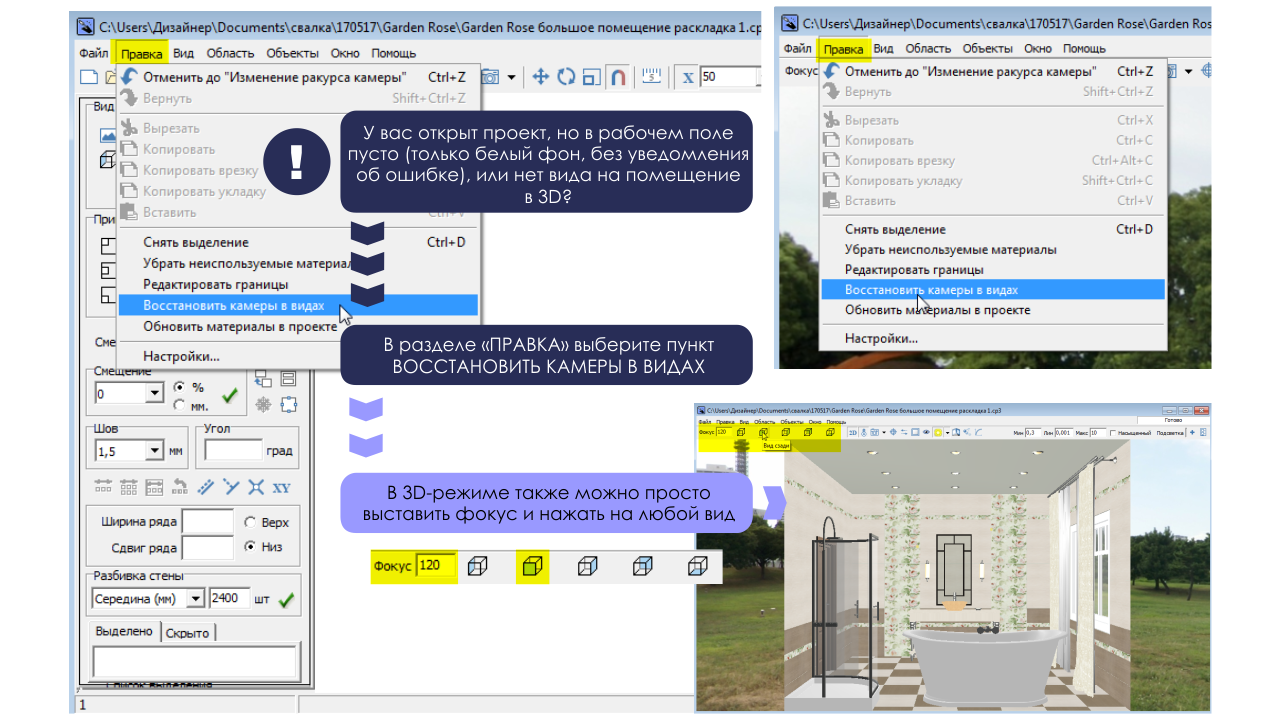Click third gray tile layout icon under Шов
This screenshot has width=1280, height=720.
(154, 487)
